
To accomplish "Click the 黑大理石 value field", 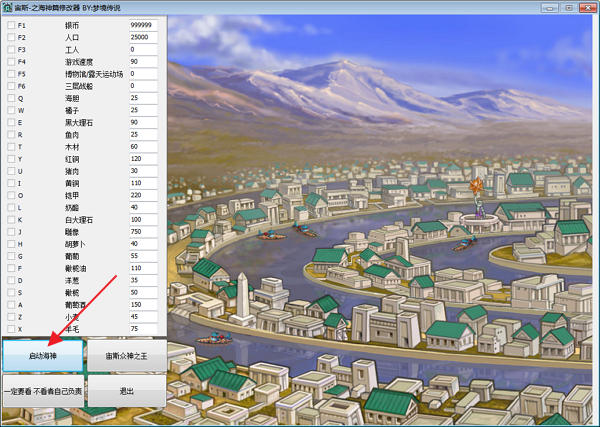I will pyautogui.click(x=143, y=122).
